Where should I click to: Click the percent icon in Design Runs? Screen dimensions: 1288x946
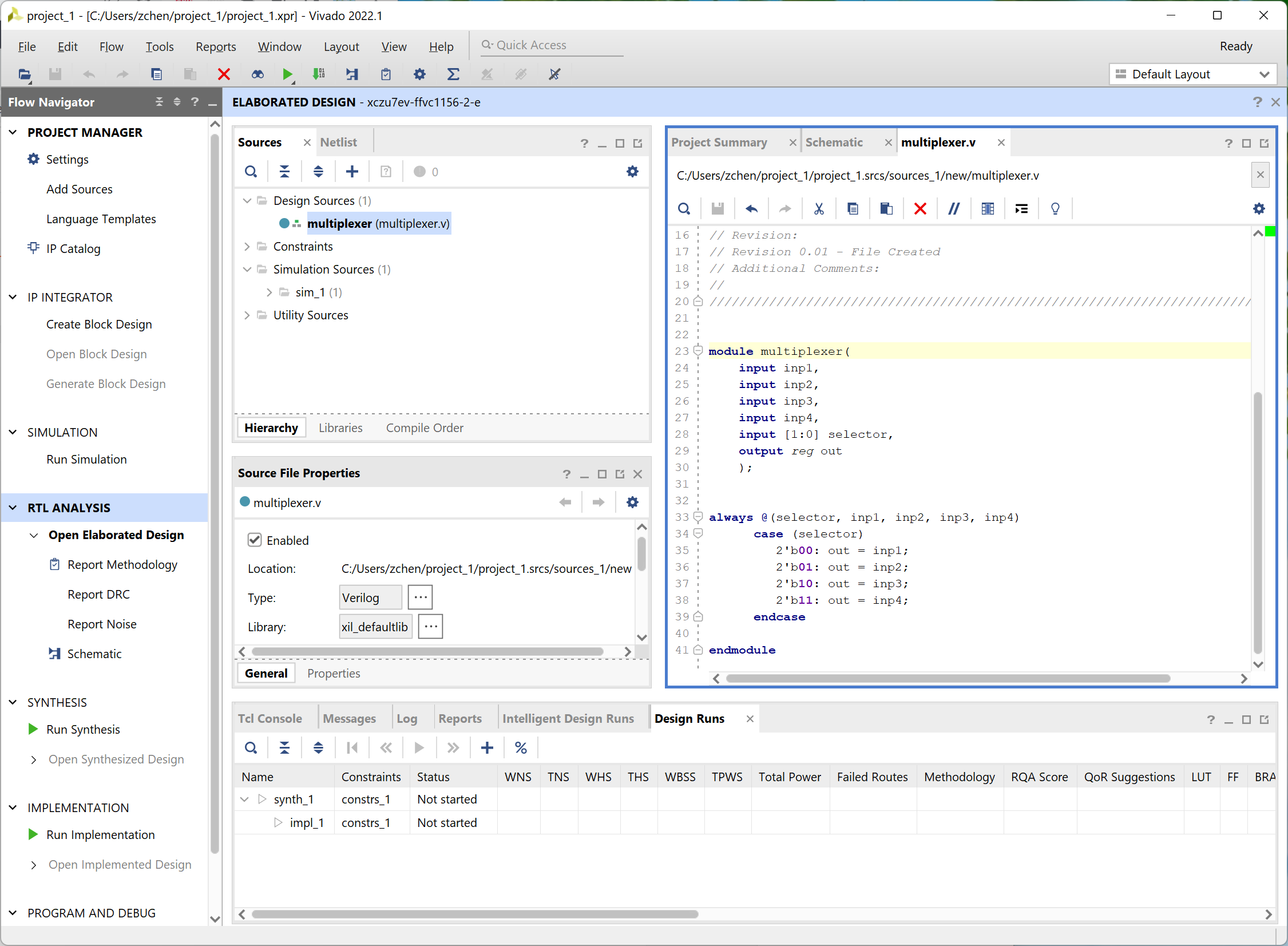click(520, 748)
